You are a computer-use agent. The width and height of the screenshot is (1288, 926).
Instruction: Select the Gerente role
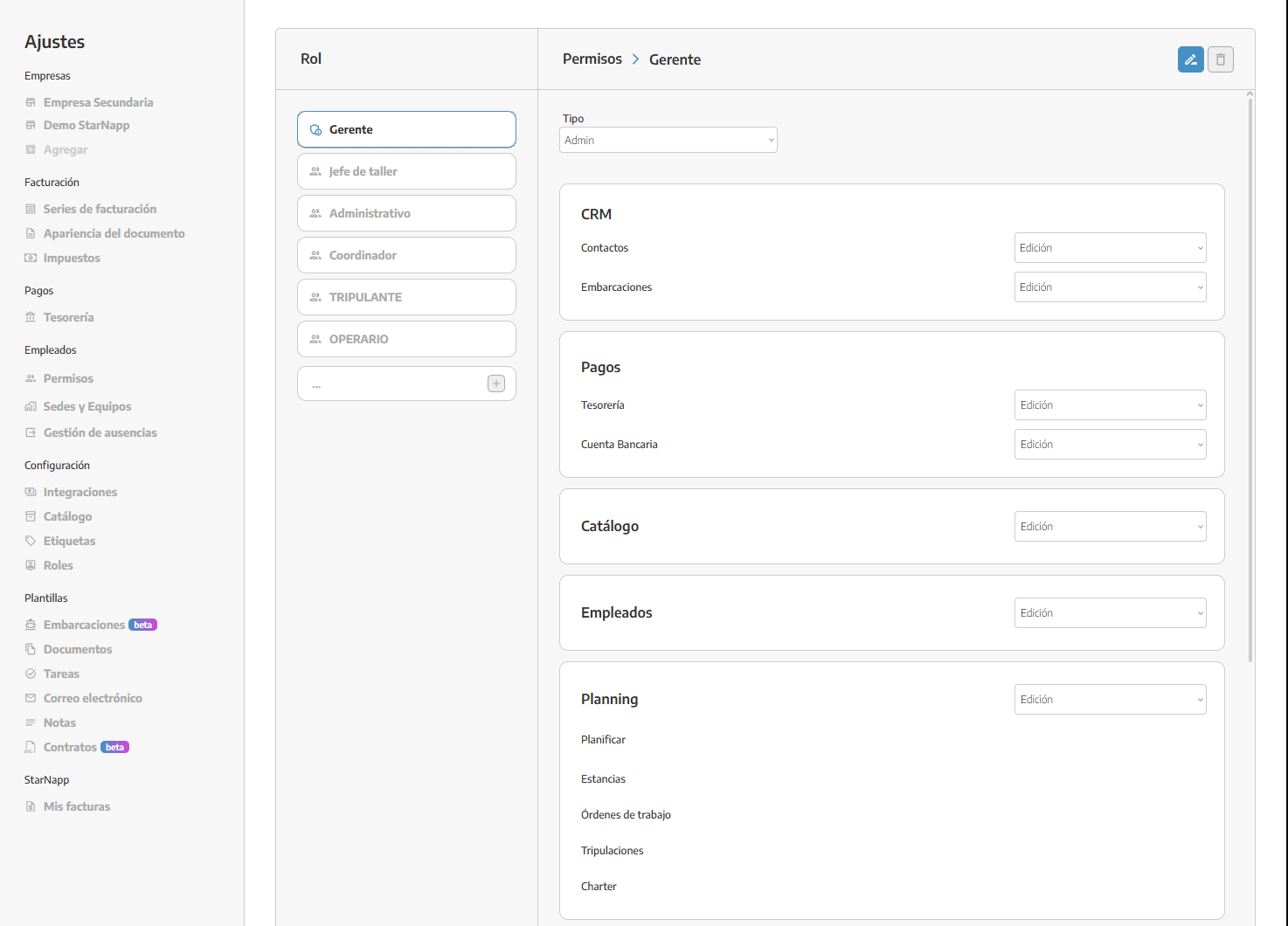point(406,129)
